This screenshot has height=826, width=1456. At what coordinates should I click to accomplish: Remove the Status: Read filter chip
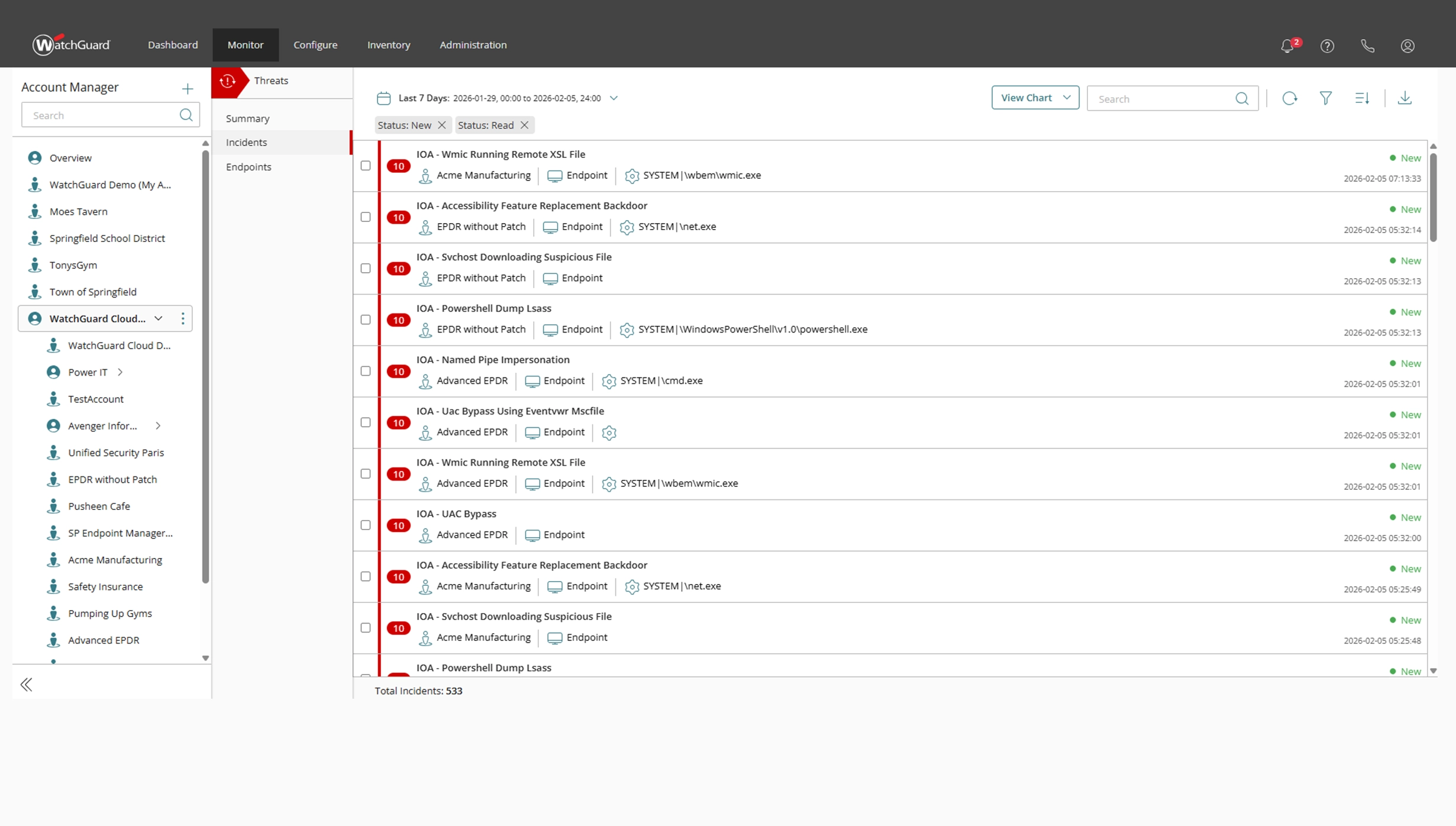[524, 125]
